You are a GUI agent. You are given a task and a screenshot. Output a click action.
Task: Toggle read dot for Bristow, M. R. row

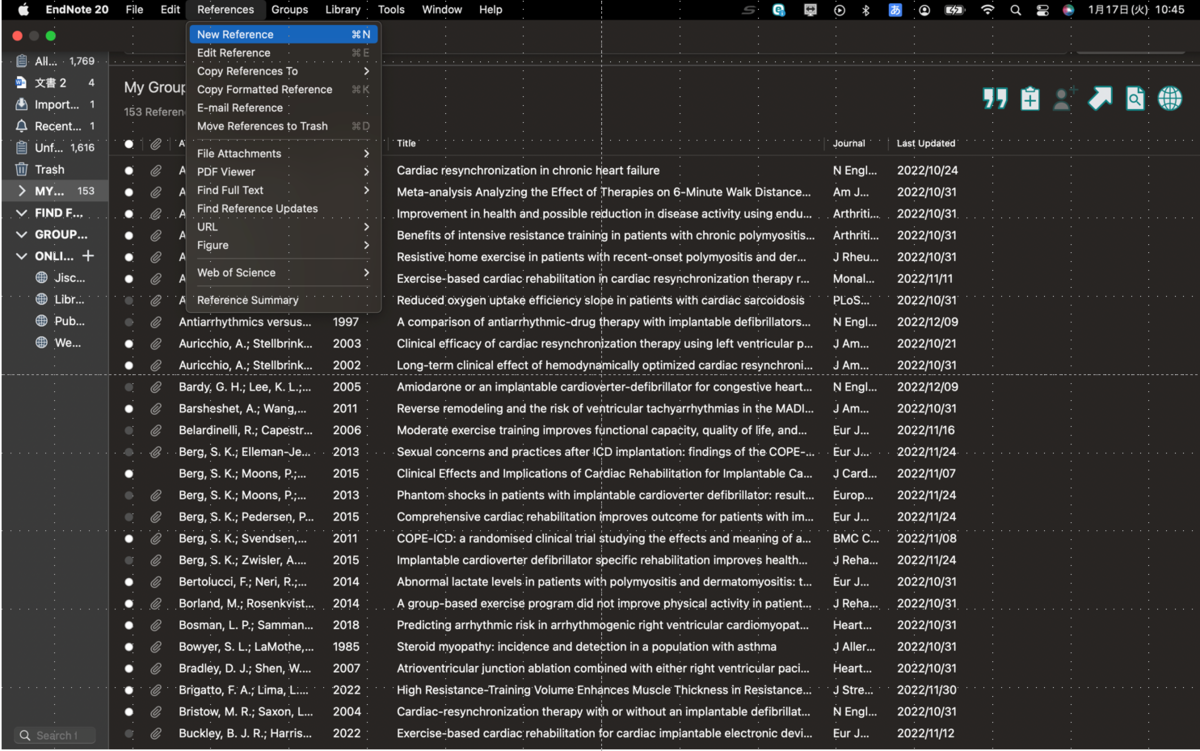tap(129, 712)
